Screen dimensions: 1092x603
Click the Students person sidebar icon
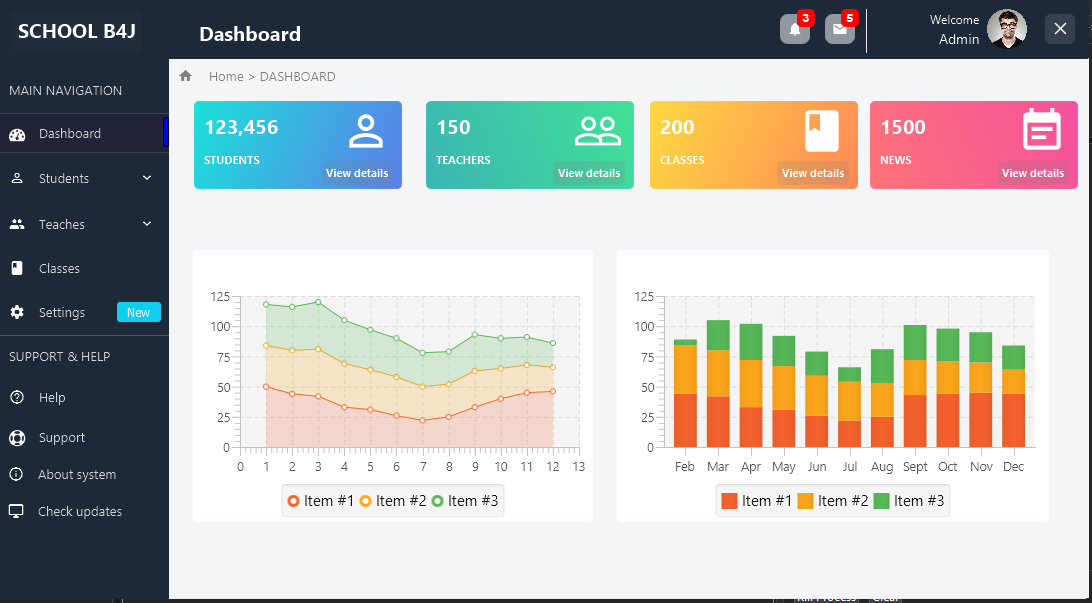(x=17, y=178)
